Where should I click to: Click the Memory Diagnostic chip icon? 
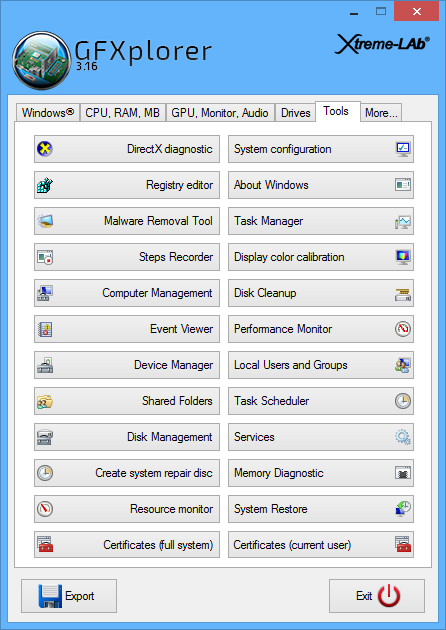403,473
